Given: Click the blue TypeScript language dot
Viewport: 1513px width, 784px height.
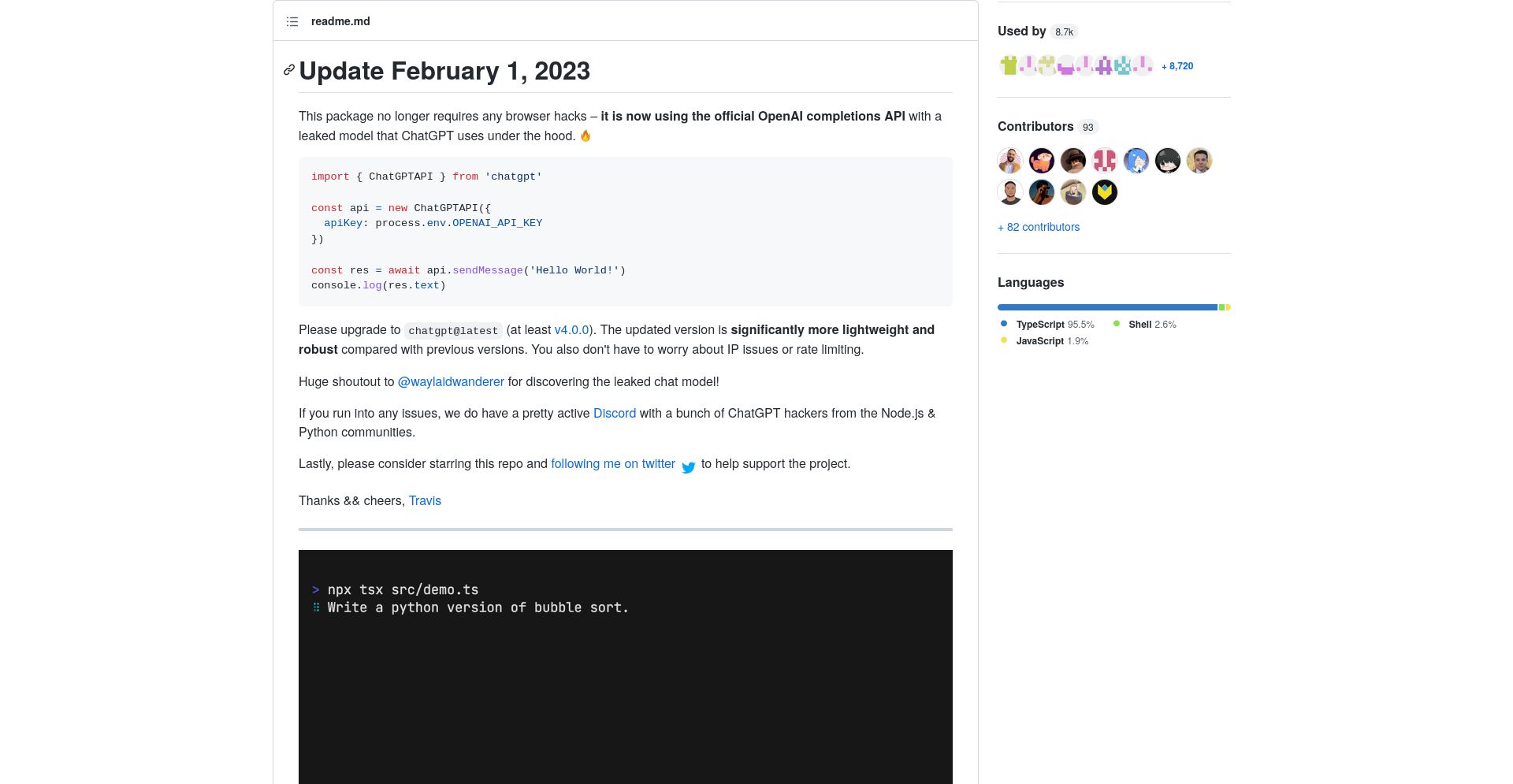Looking at the screenshot, I should pos(1004,324).
